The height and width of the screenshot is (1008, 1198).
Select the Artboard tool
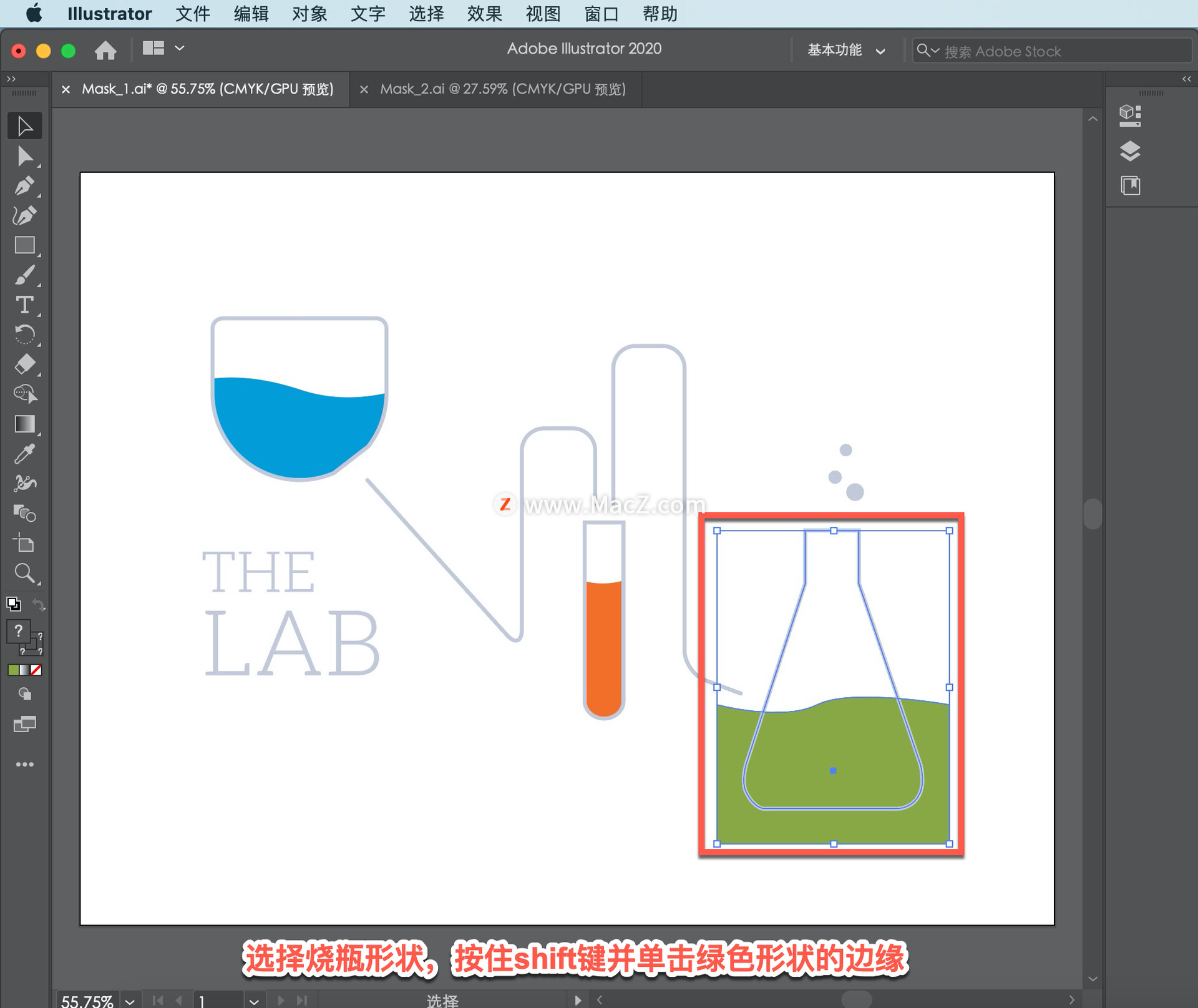pos(25,543)
